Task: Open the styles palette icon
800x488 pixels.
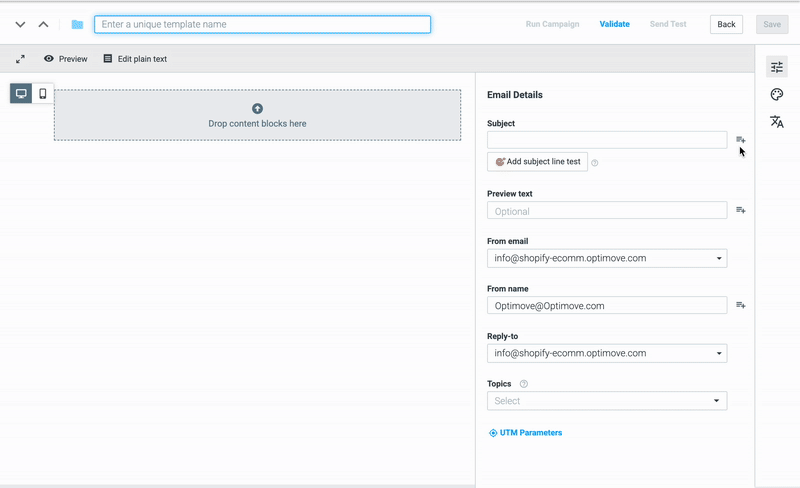Action: point(777,94)
